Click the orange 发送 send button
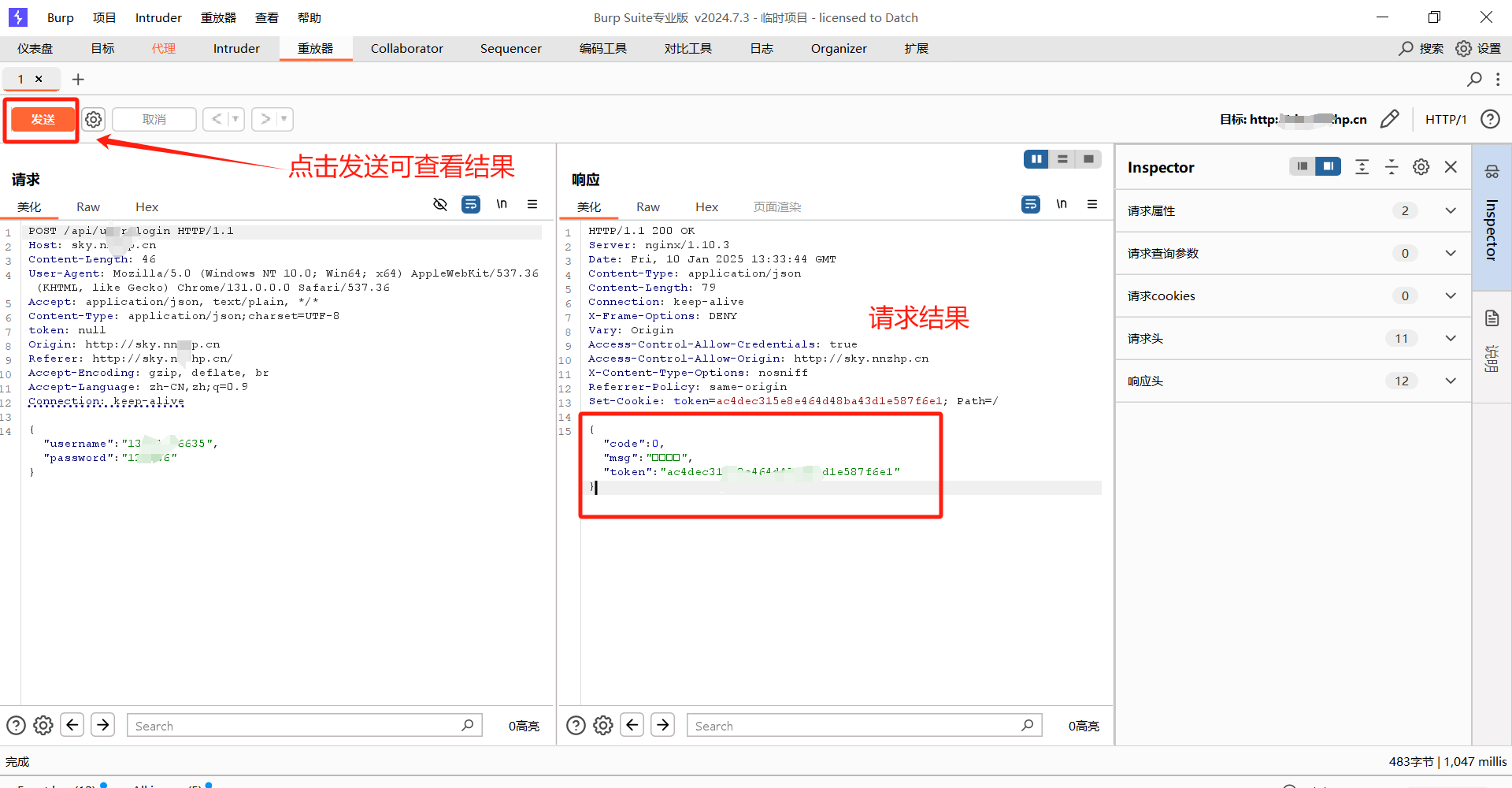 coord(43,119)
